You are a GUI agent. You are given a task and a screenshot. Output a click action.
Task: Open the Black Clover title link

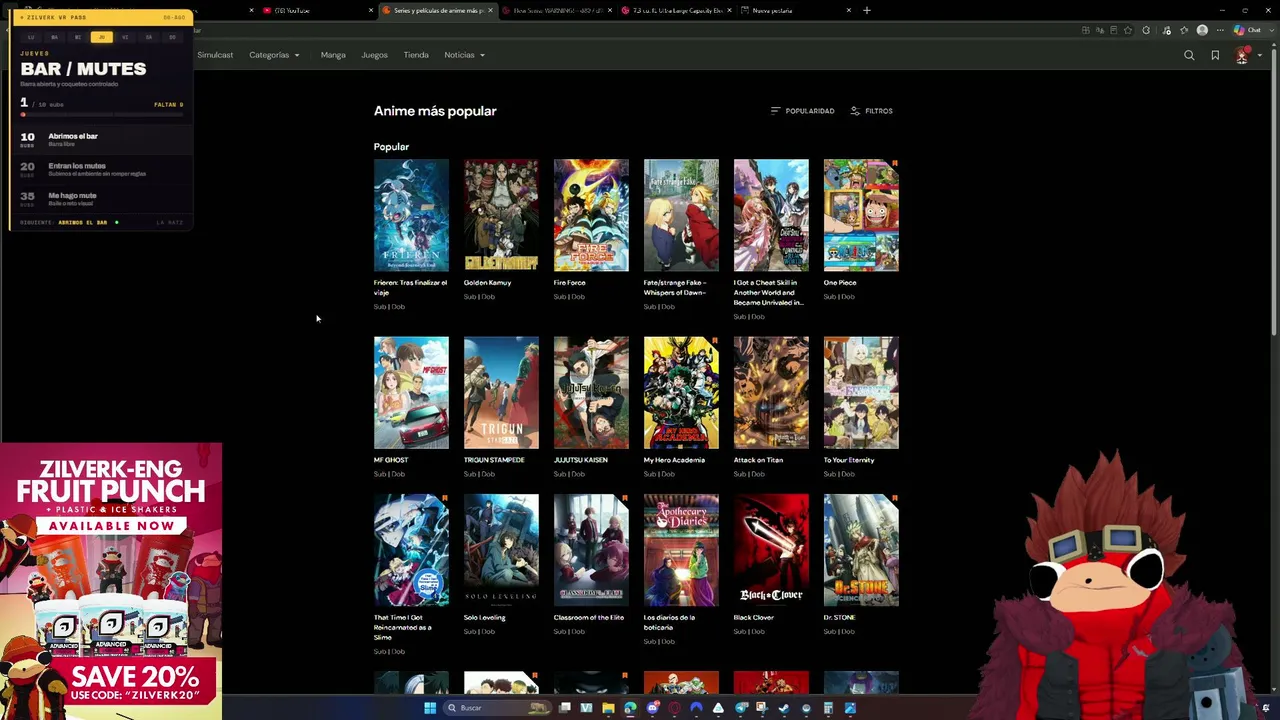pyautogui.click(x=754, y=618)
